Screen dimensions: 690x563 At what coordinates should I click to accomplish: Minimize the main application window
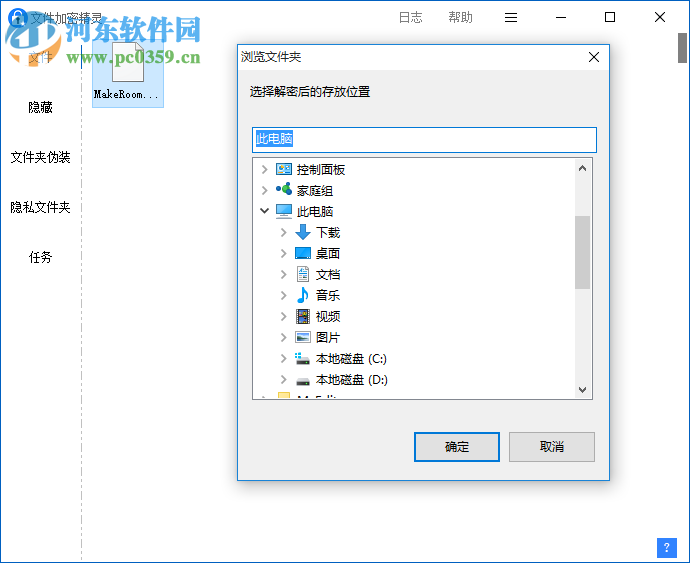coord(561,18)
